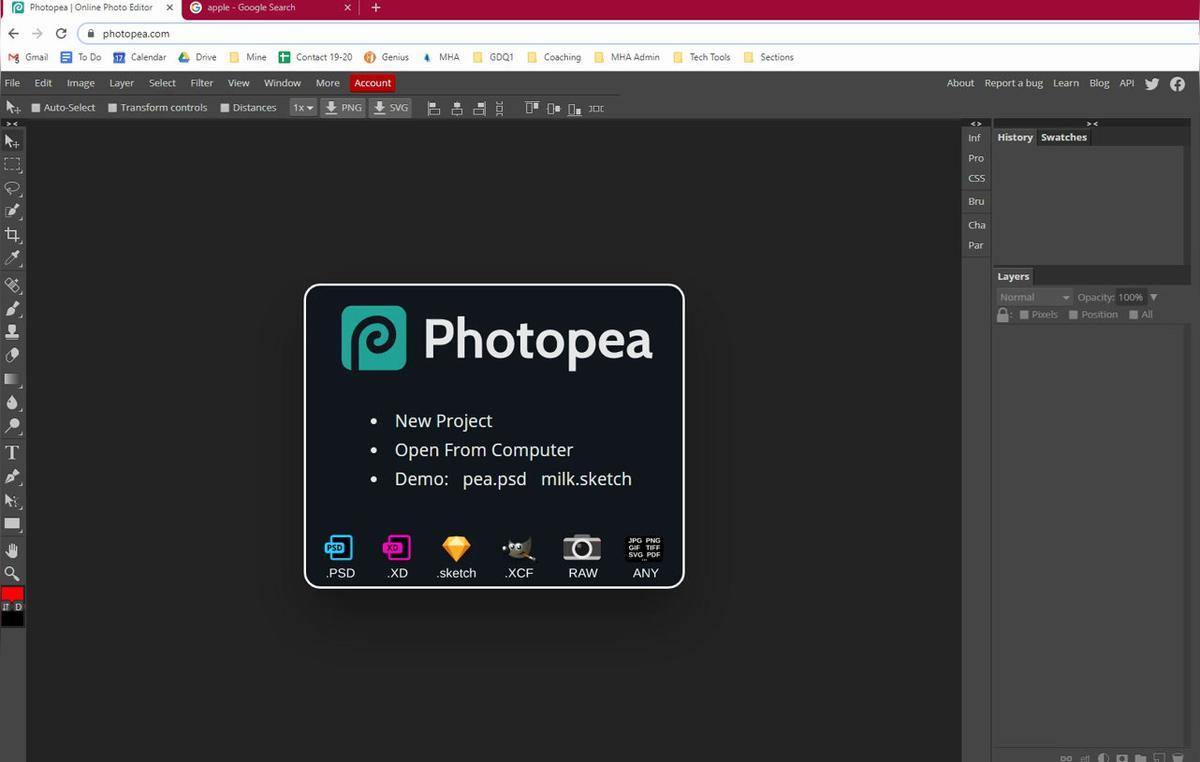The image size is (1200, 762).
Task: Click the black background color swatch
Action: (12, 619)
